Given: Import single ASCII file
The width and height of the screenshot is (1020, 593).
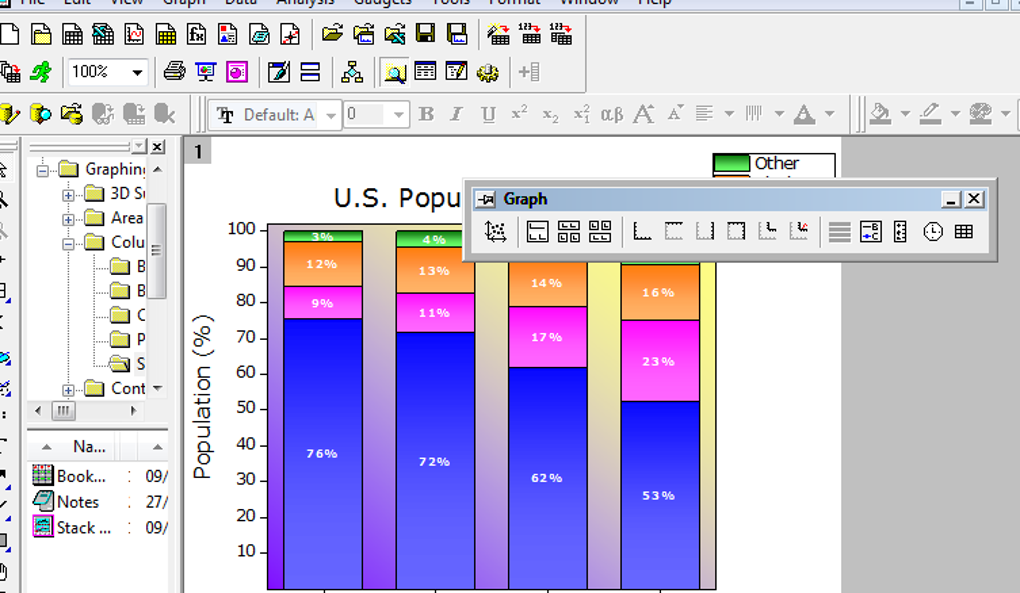Looking at the screenshot, I should point(530,34).
